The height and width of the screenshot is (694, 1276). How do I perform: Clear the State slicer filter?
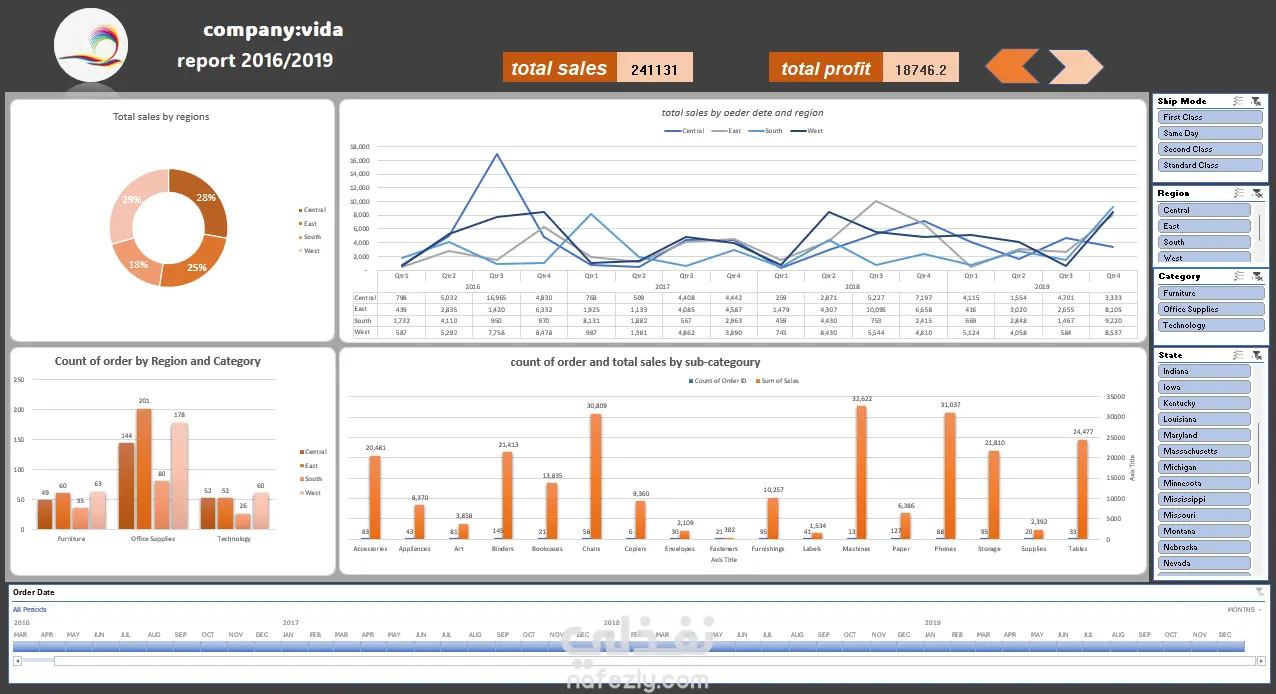(1257, 355)
